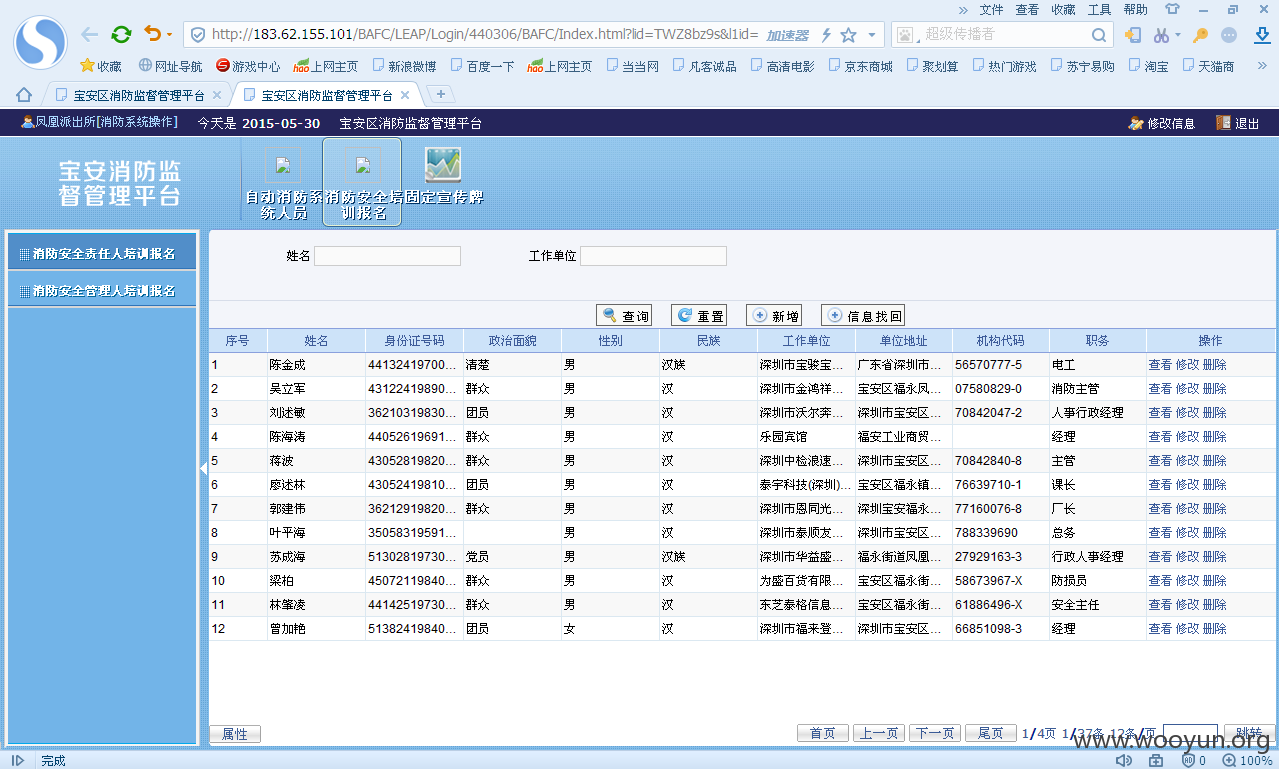The width and height of the screenshot is (1279, 769).
Task: Click 修改 for 吴立军 row
Action: [1187, 389]
